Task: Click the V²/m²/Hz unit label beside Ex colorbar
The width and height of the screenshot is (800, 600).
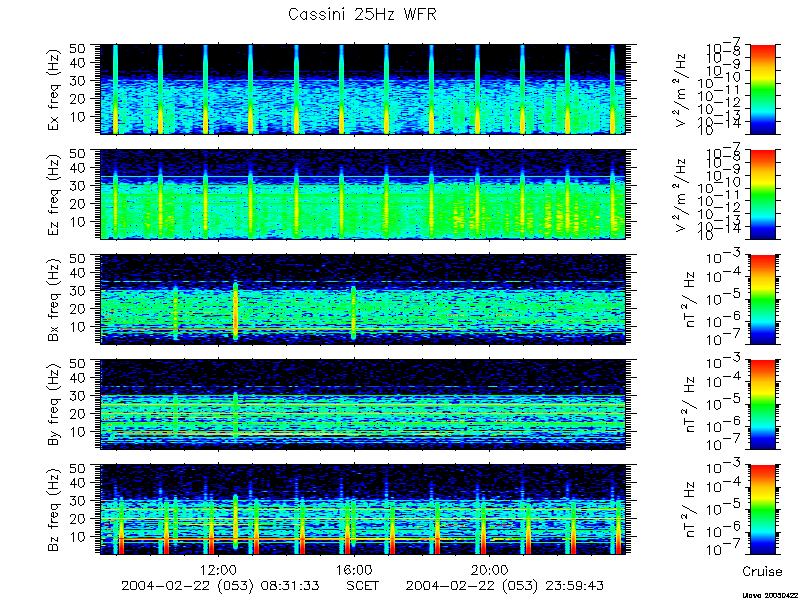Action: point(681,89)
